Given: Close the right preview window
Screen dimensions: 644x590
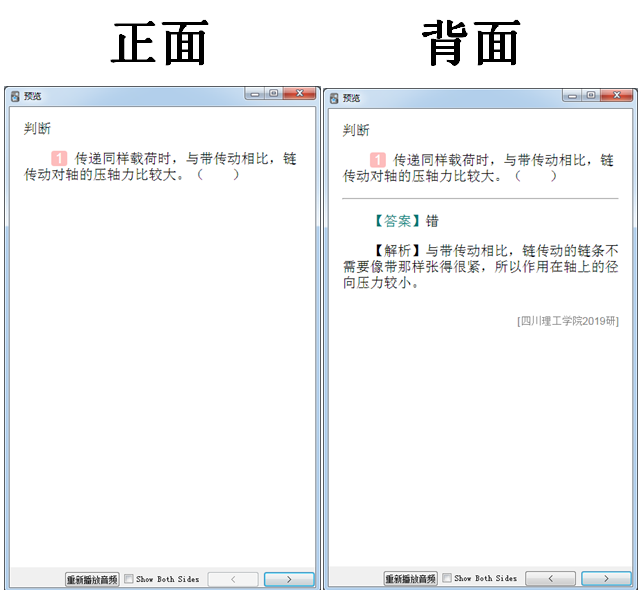Looking at the screenshot, I should coord(617,95).
